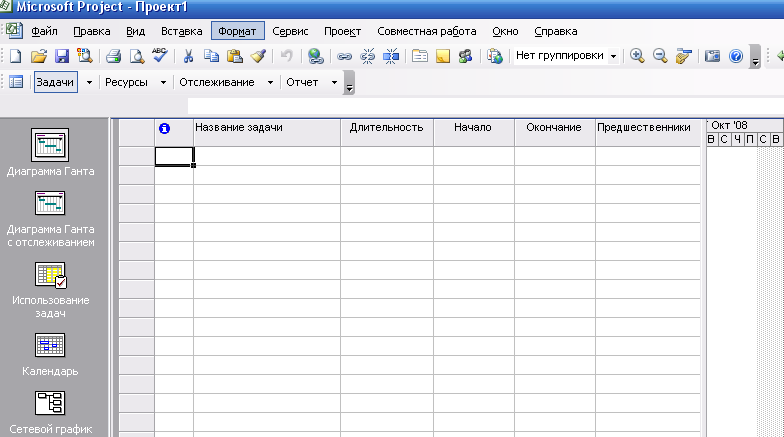The width and height of the screenshot is (784, 437).
Task: Open the Формат menu
Action: (x=238, y=31)
